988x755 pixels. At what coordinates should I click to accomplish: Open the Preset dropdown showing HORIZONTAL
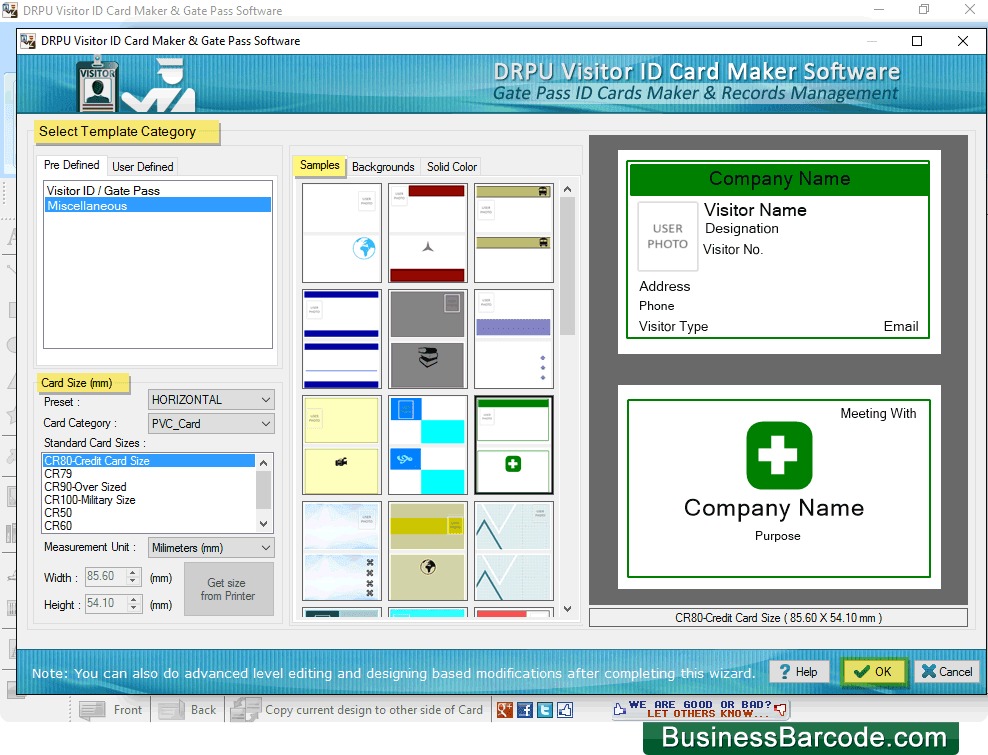[x=211, y=400]
